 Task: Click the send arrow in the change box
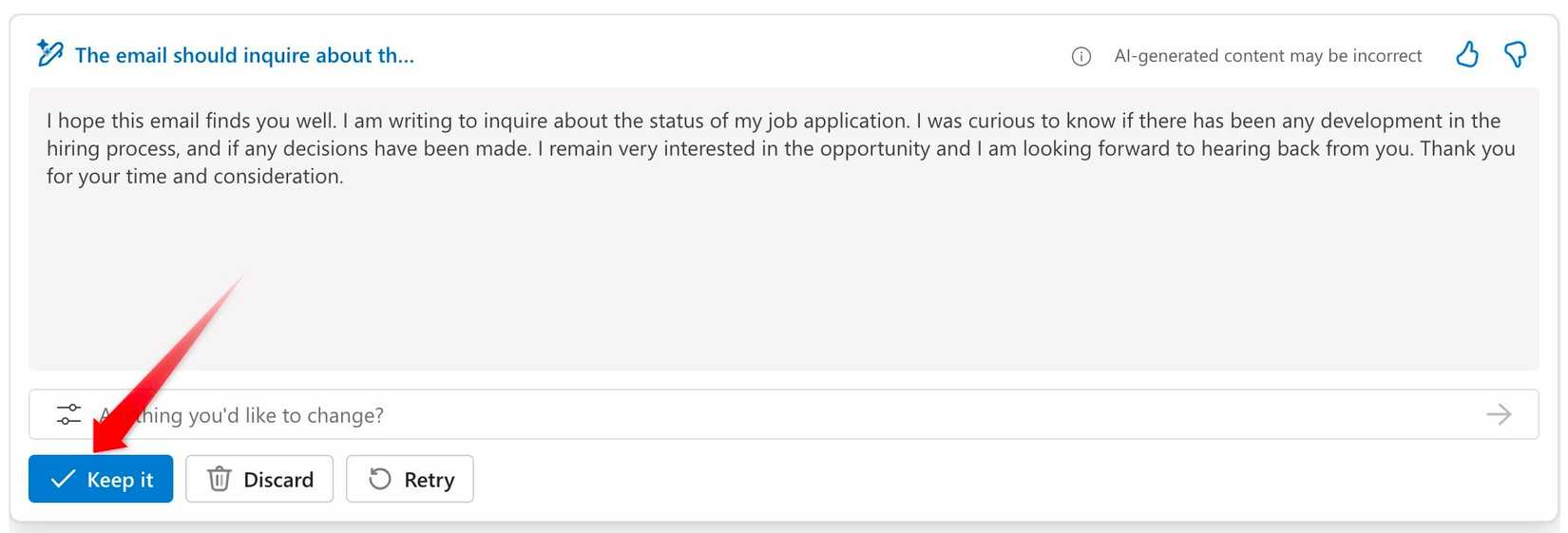pyautogui.click(x=1499, y=414)
